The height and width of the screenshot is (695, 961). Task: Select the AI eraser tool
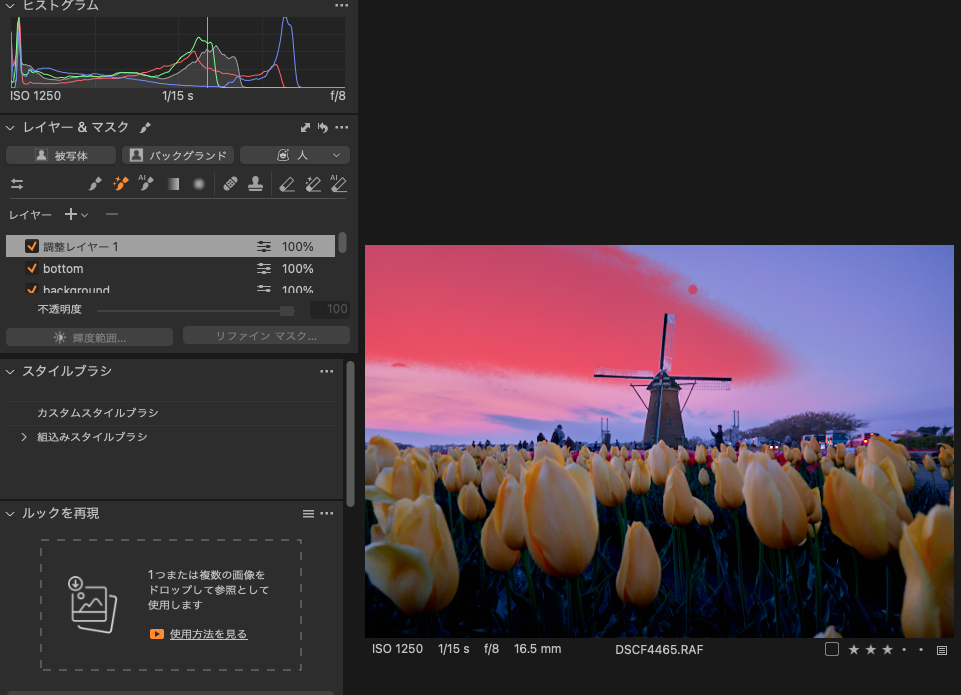(x=338, y=184)
